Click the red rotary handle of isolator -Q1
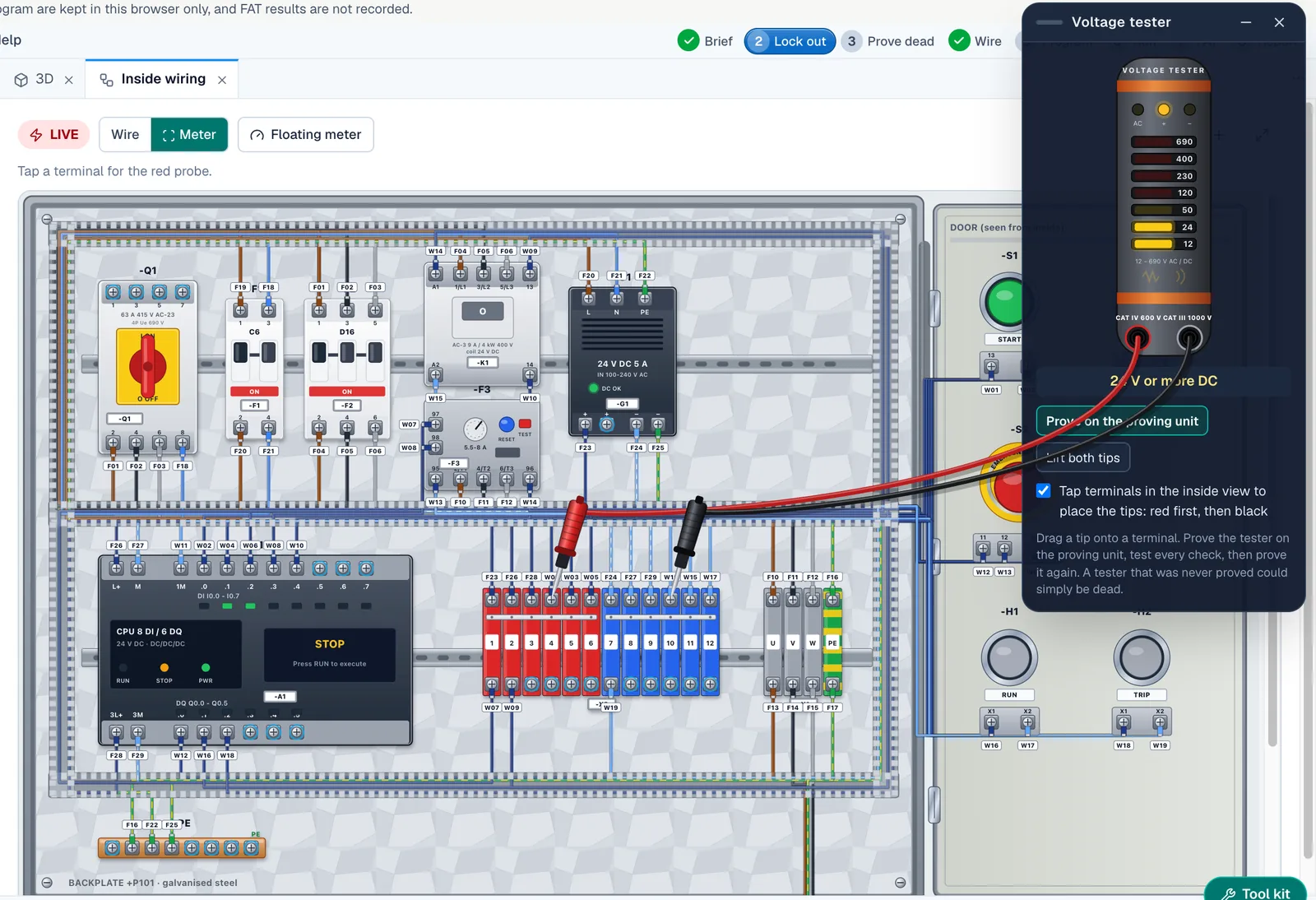Viewport: 1316px width, 900px height. tap(148, 365)
